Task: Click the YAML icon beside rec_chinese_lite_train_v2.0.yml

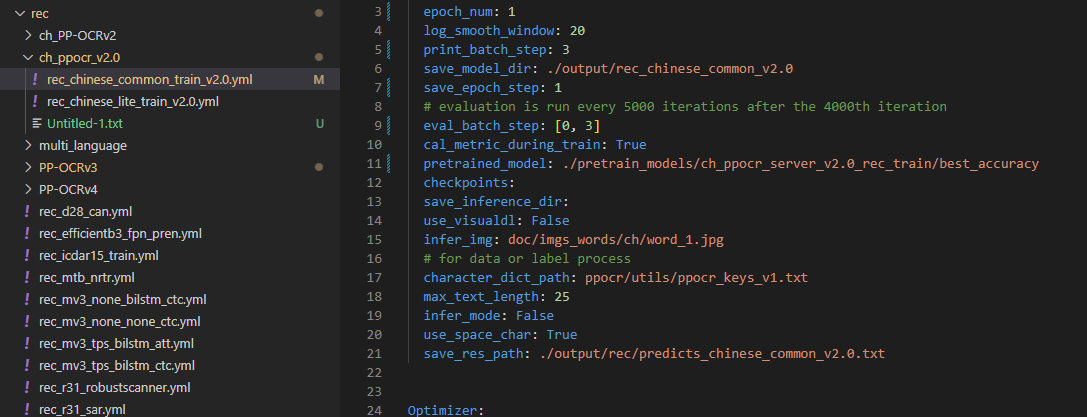Action: [x=36, y=102]
